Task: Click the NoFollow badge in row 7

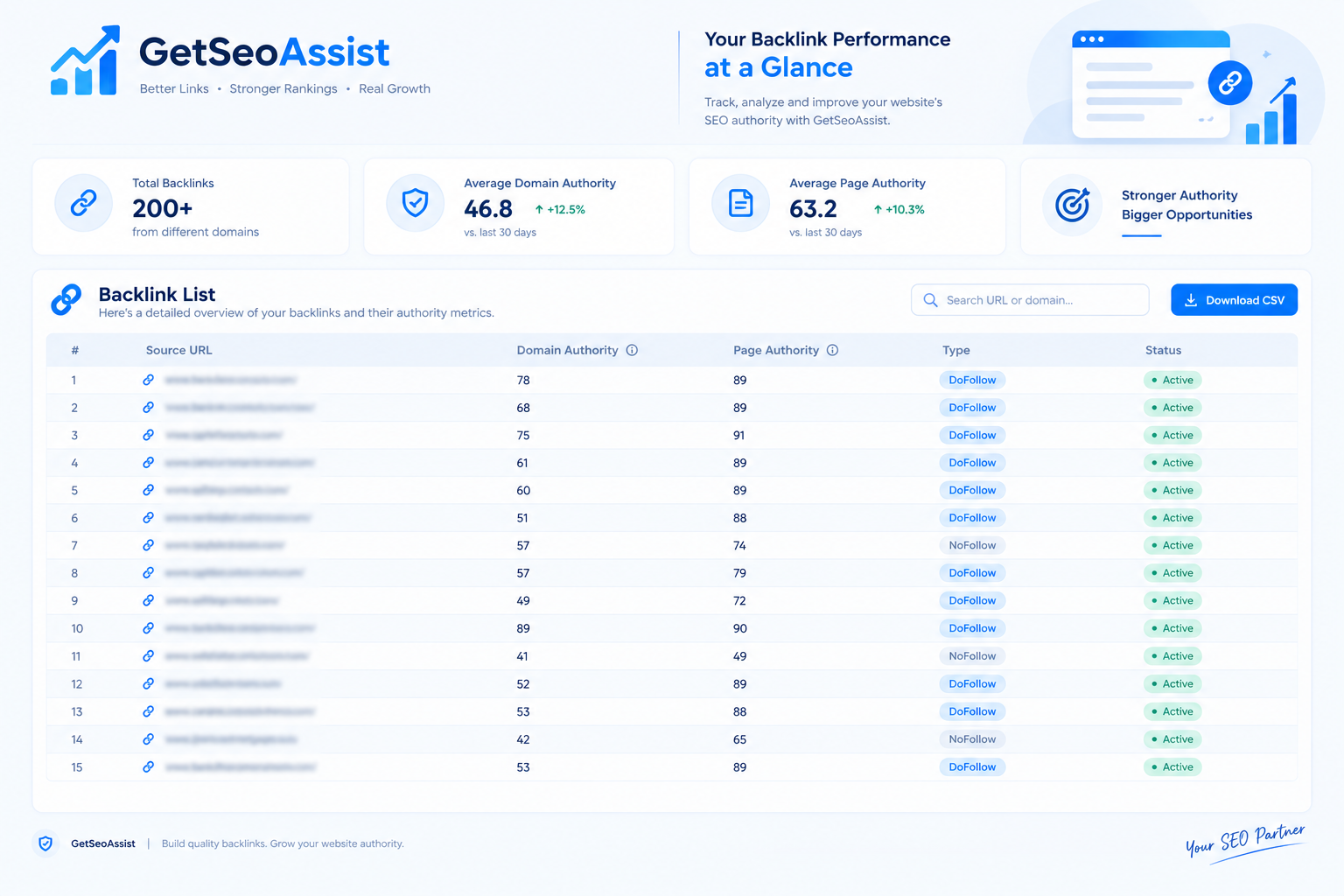Action: coord(972,545)
